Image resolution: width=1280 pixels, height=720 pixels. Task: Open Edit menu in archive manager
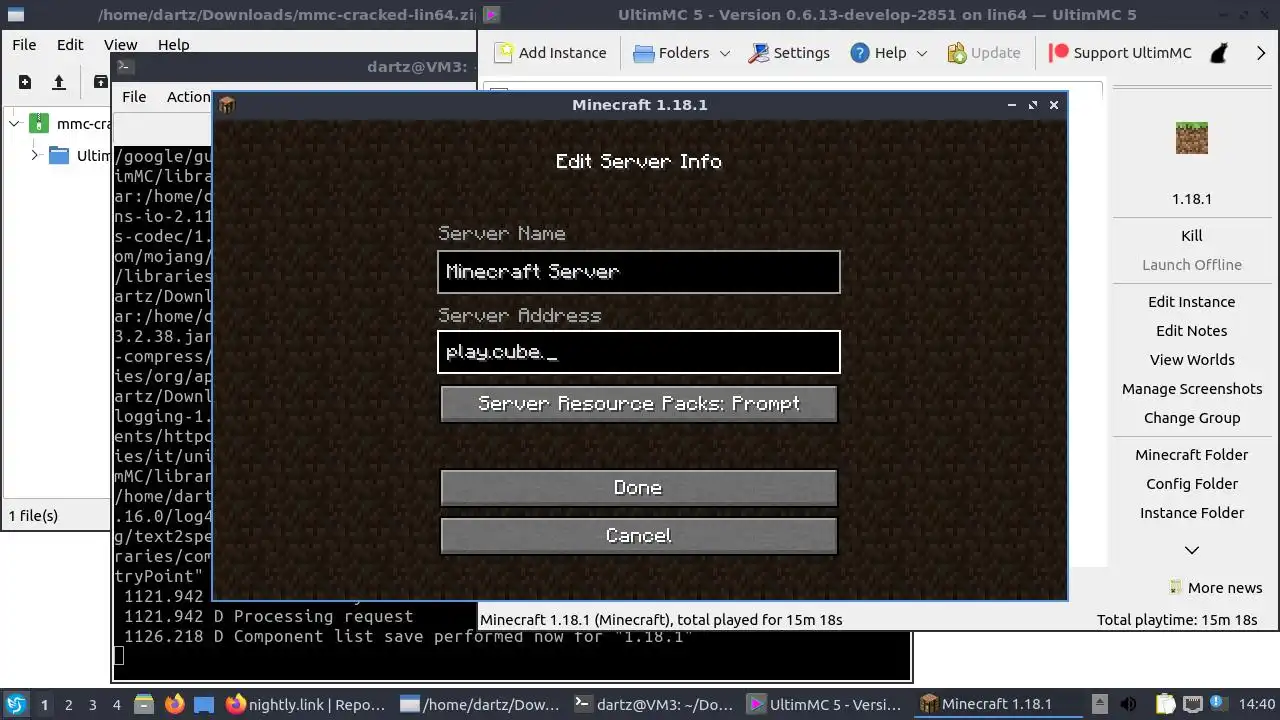pos(70,45)
